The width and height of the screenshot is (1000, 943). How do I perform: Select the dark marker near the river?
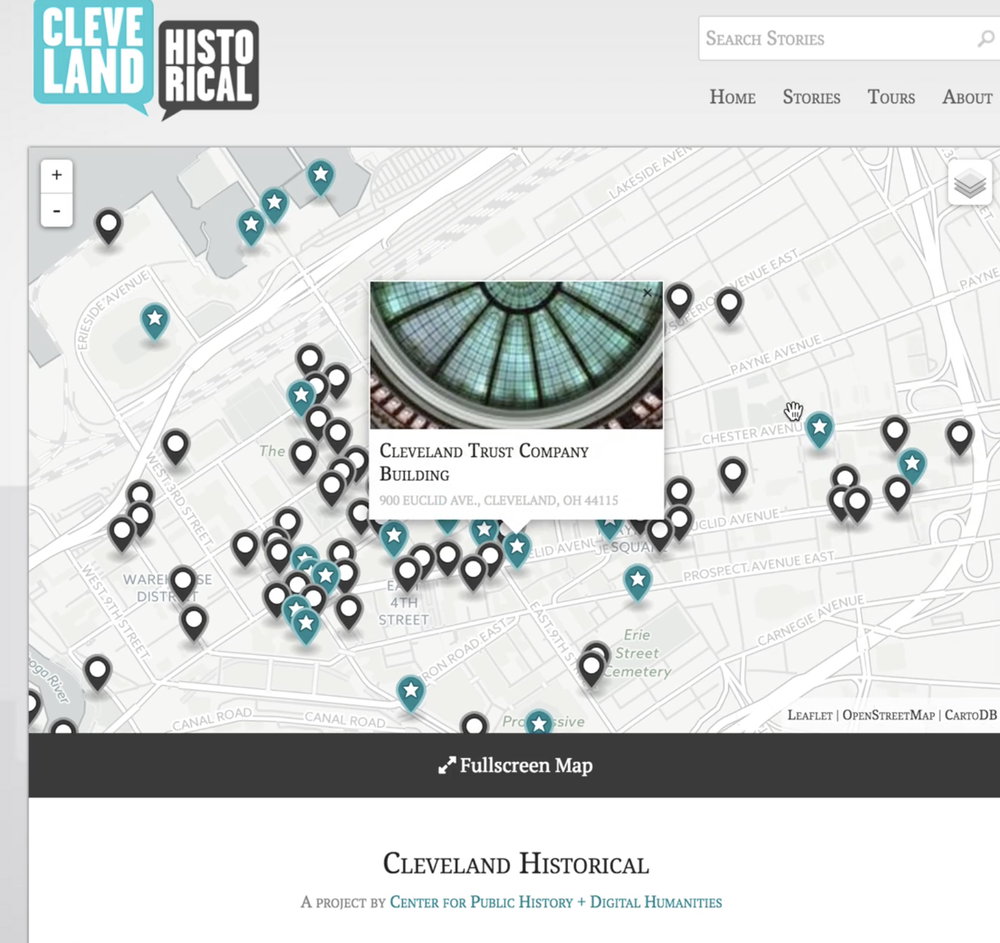pyautogui.click(x=98, y=673)
